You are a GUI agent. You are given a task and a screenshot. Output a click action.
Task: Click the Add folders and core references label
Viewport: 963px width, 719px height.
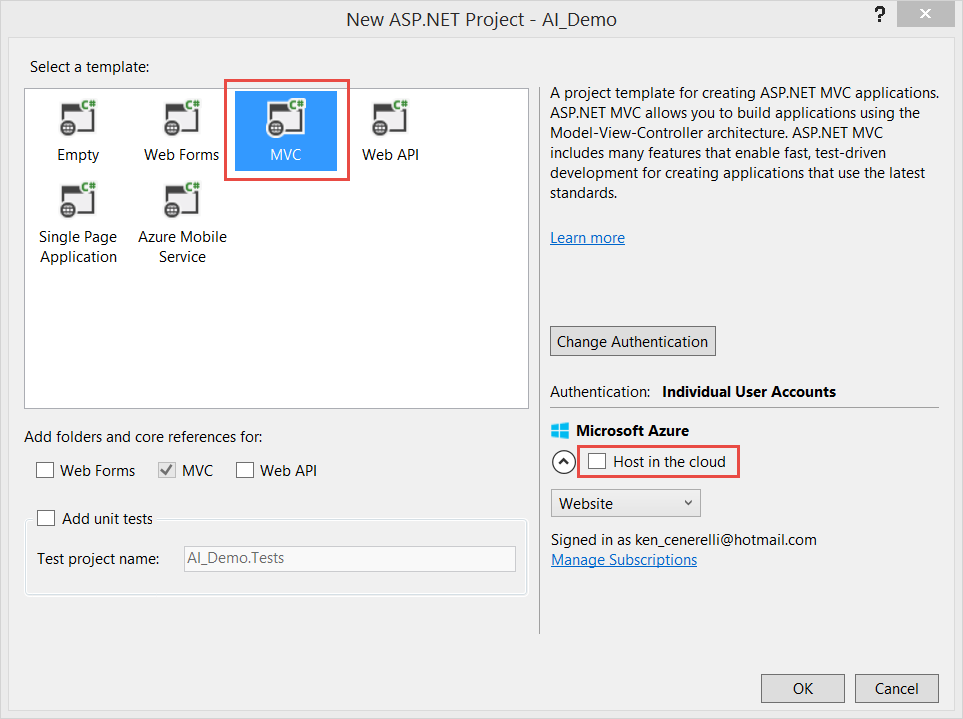(143, 437)
